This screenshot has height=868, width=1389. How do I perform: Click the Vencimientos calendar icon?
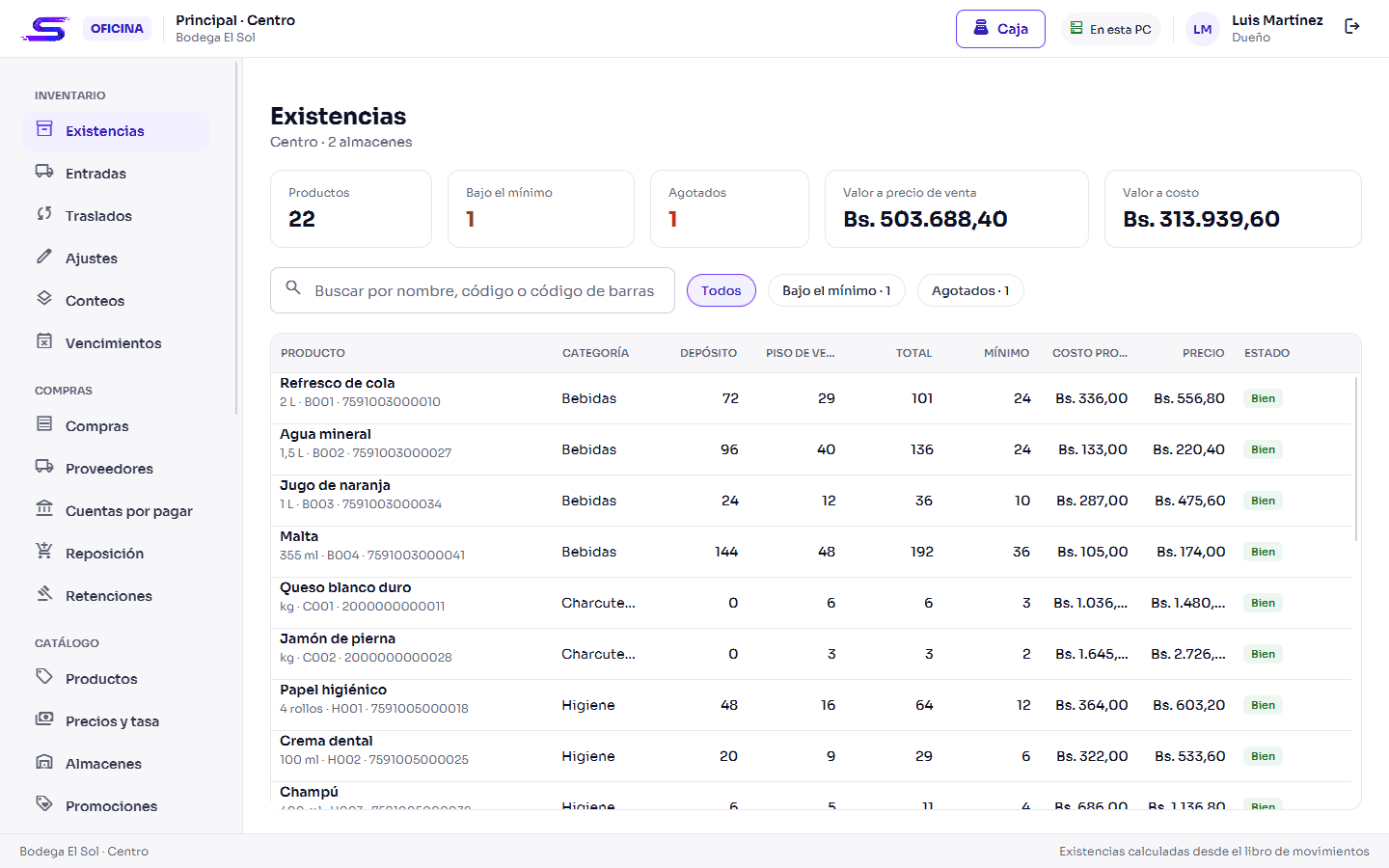(44, 341)
